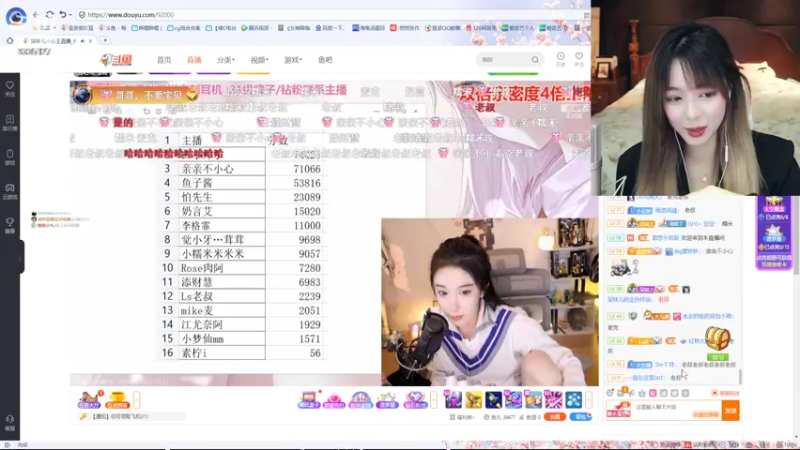The height and width of the screenshot is (450, 800).
Task: Open the golden treasure chest in chat
Action: [717, 339]
